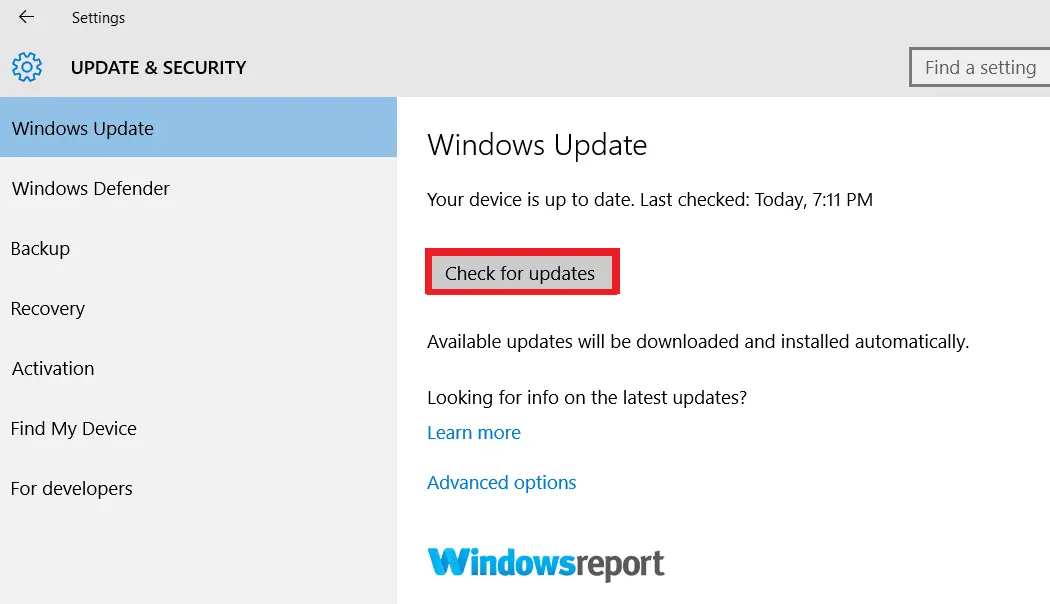Click the Settings window title text
Screen dimensions: 1050x604
(98, 18)
